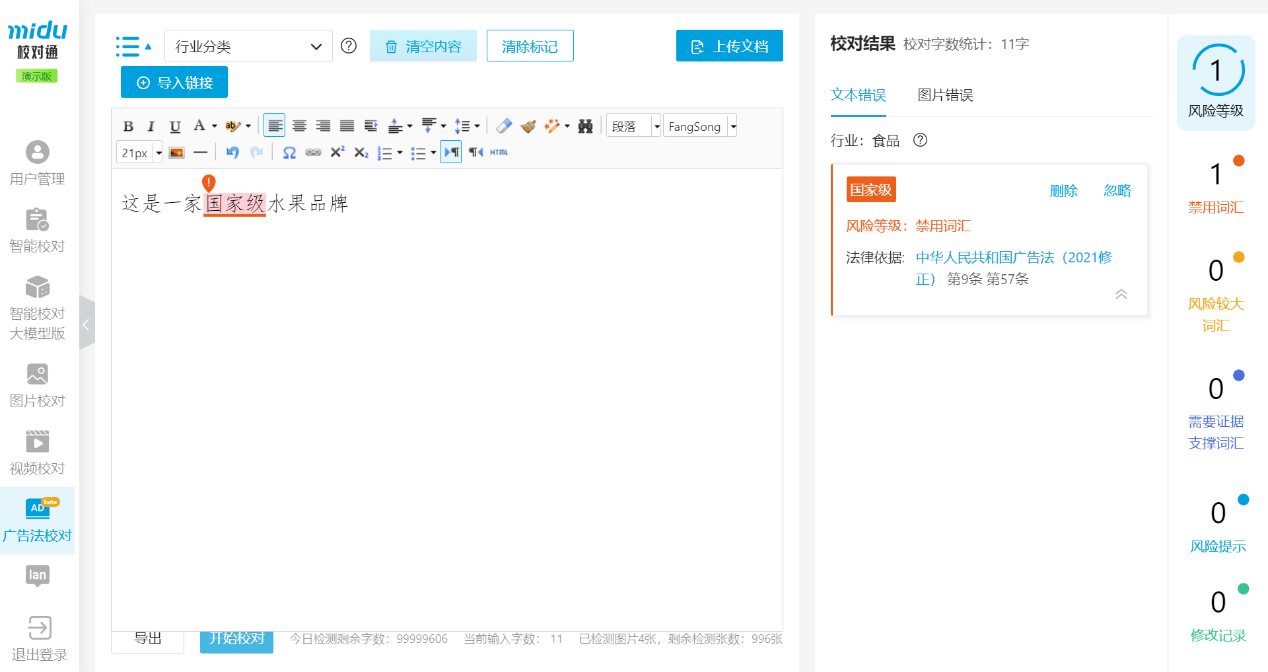The image size is (1268, 672).
Task: Click the superscript icon
Action: pyautogui.click(x=337, y=153)
